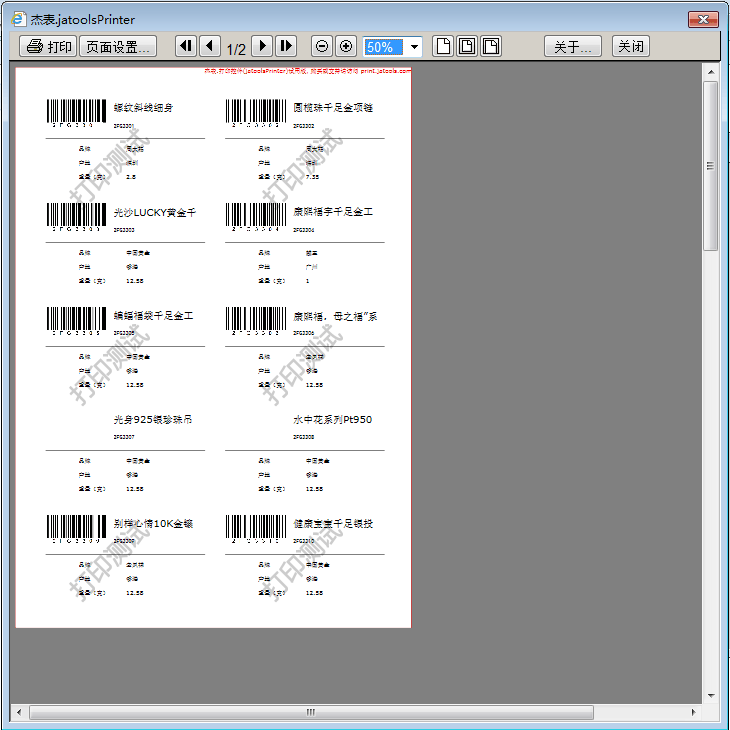This screenshot has height=730, width=730.
Task: Click the 光身925银珍珠吊 label title
Action: coord(153,419)
